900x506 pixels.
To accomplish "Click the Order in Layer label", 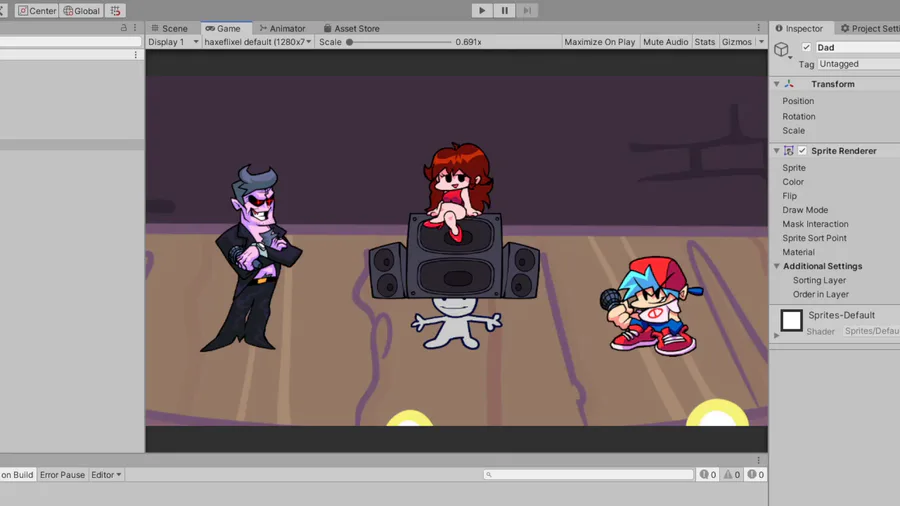I will click(821, 294).
